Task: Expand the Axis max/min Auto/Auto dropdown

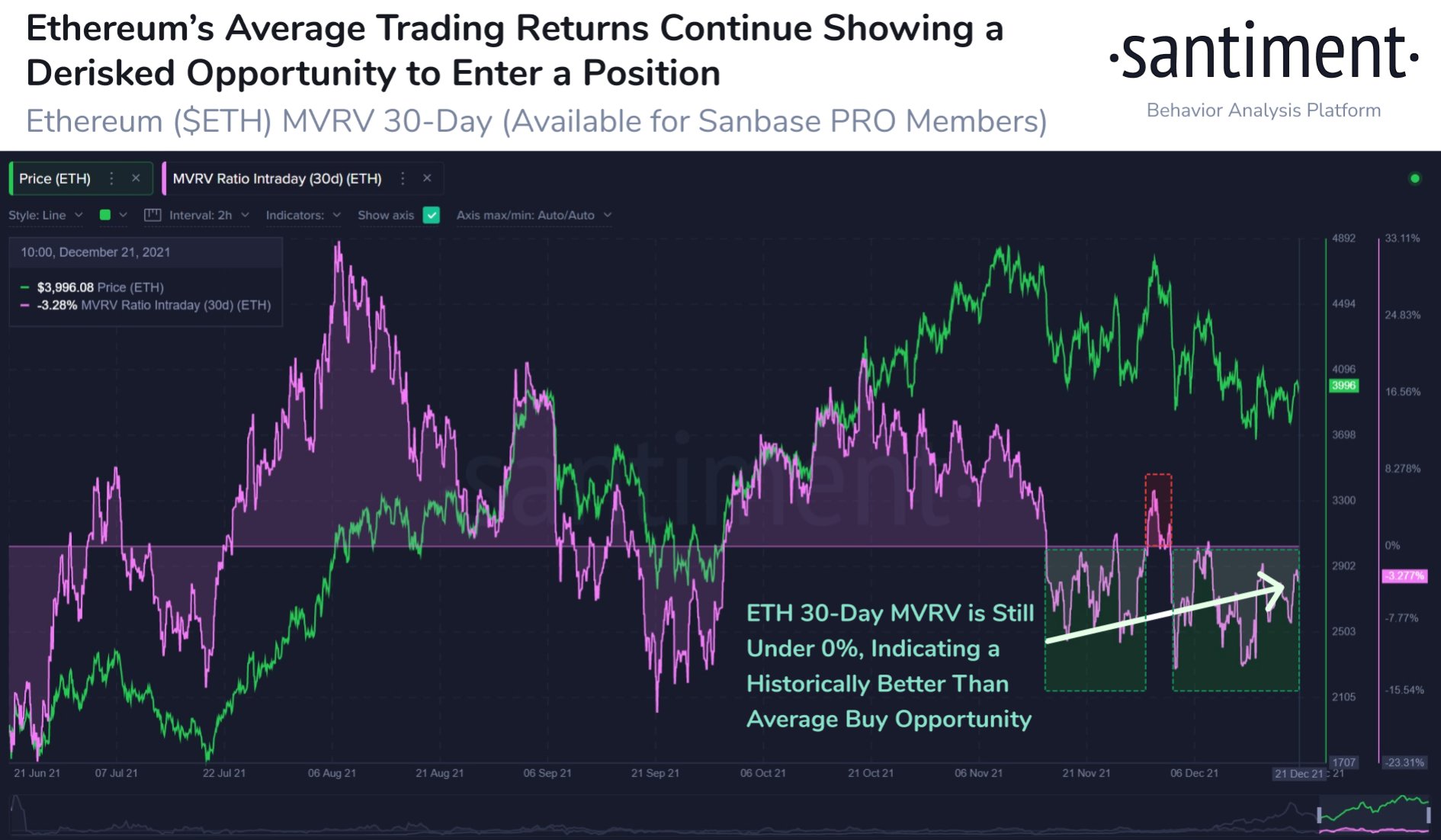Action: coord(534,215)
